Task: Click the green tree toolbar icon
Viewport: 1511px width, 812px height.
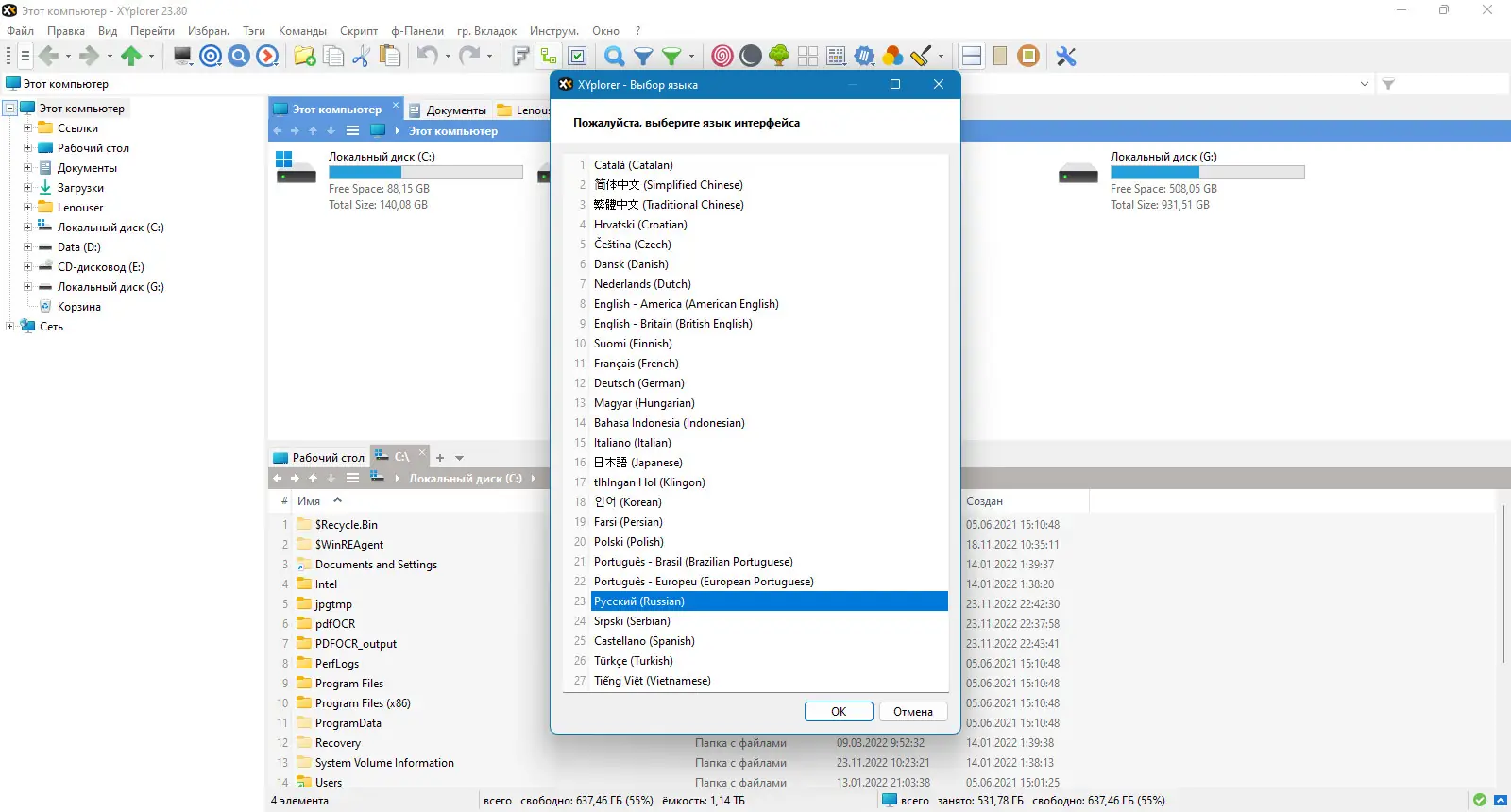Action: [779, 56]
